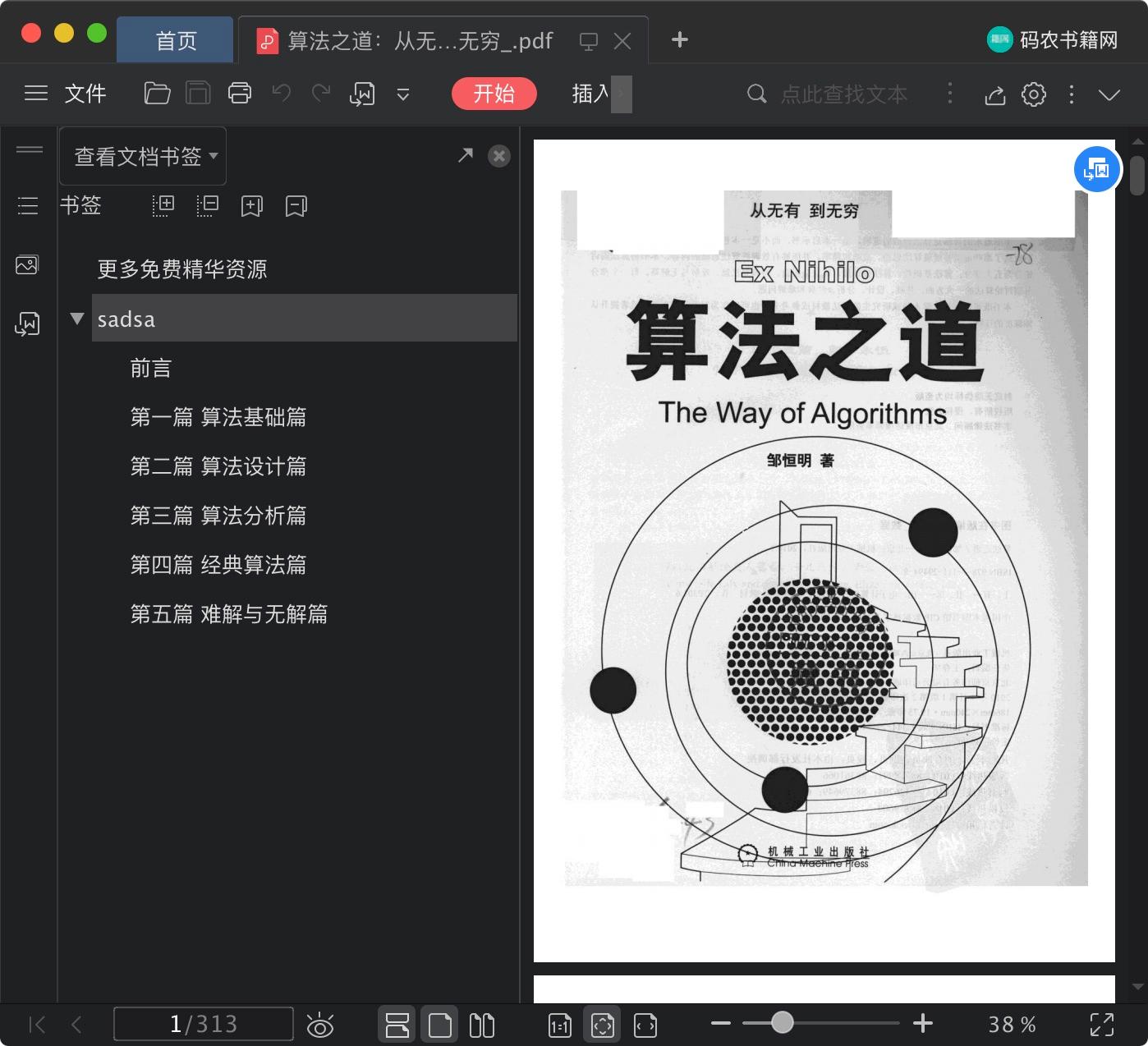Open the vertical dots more menu
This screenshot has width=1148, height=1046.
(x=1072, y=94)
